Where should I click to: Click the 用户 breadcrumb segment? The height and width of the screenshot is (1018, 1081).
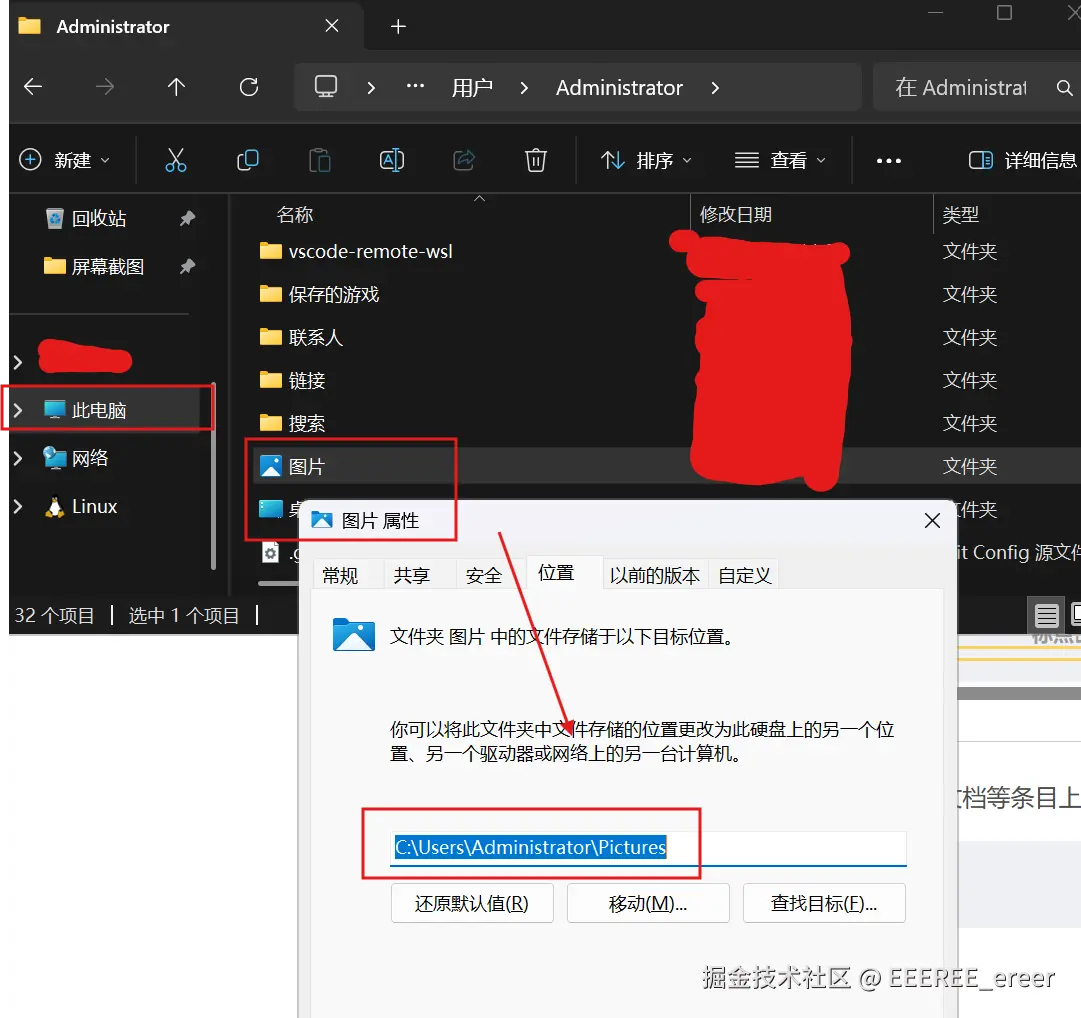coord(472,88)
